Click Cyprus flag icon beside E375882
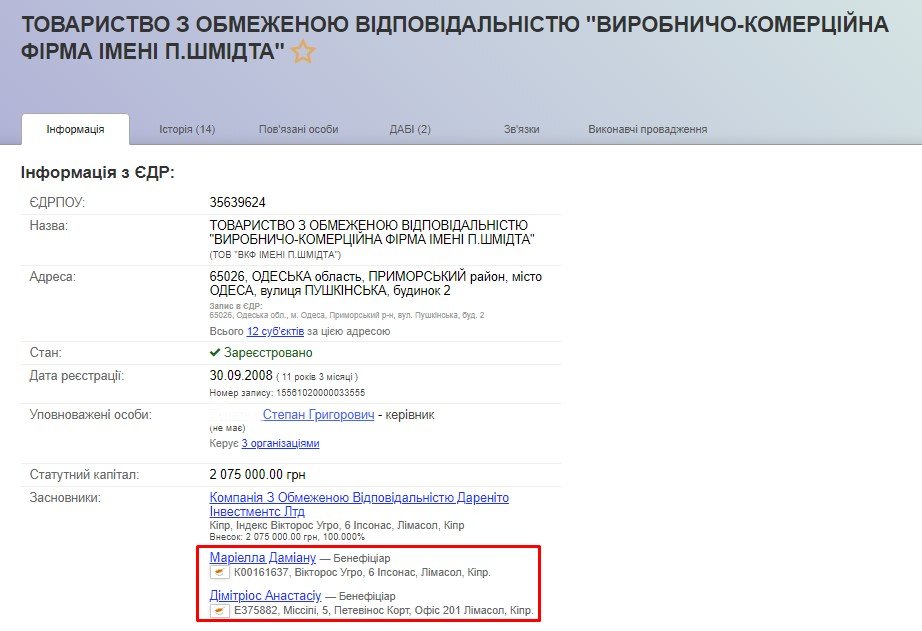 [219, 610]
